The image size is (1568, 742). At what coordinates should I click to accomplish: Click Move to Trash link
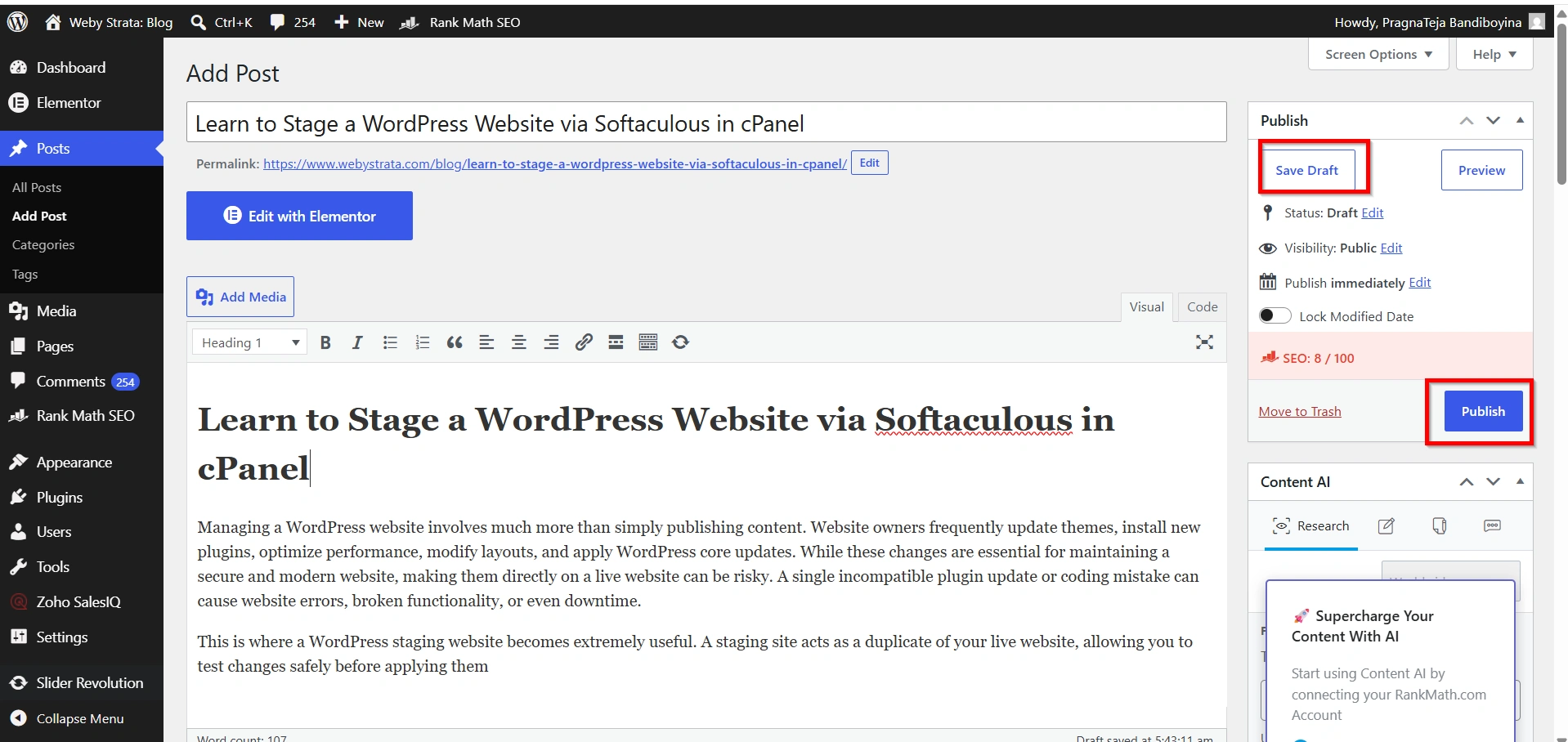point(1300,412)
